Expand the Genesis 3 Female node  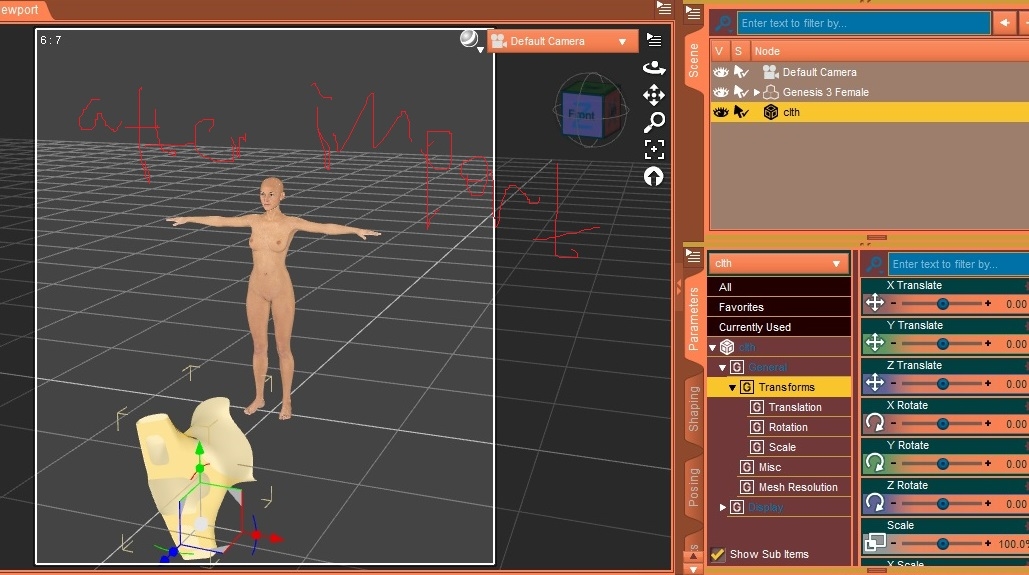click(757, 92)
